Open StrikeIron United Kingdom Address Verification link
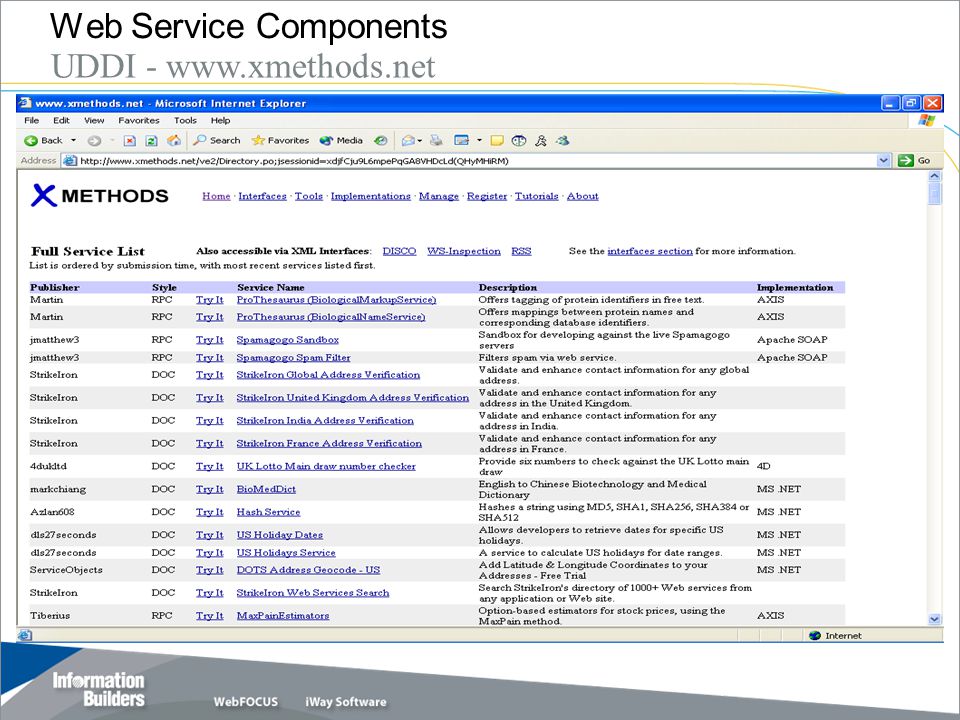Screen dimensions: 960x720 (353, 397)
